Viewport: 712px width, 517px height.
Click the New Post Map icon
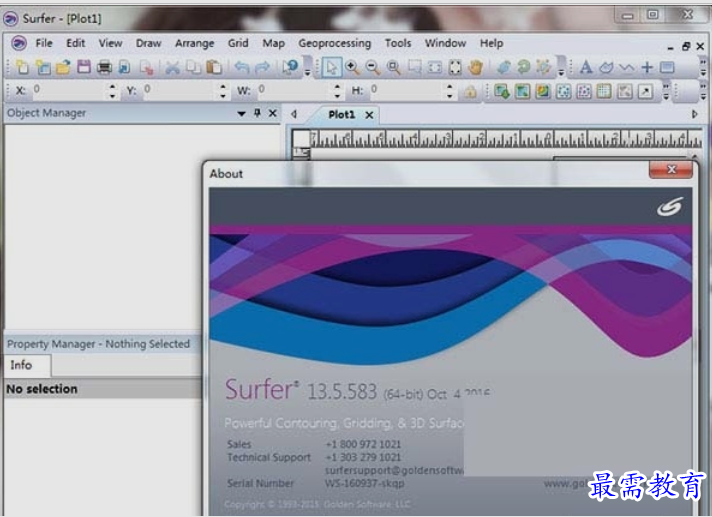pyautogui.click(x=564, y=91)
